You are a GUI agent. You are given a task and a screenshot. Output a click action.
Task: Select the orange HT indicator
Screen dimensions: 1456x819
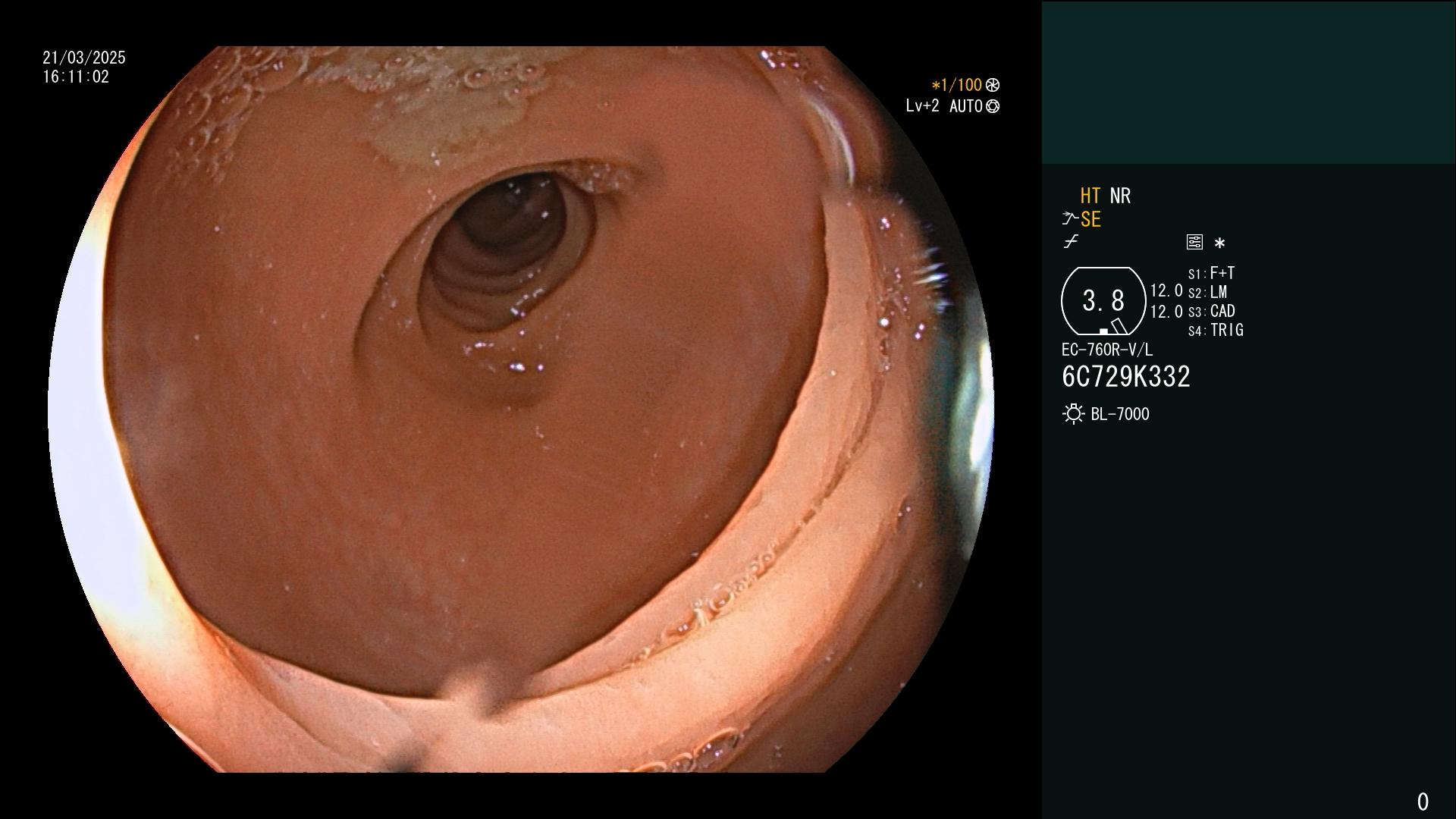pyautogui.click(x=1090, y=196)
